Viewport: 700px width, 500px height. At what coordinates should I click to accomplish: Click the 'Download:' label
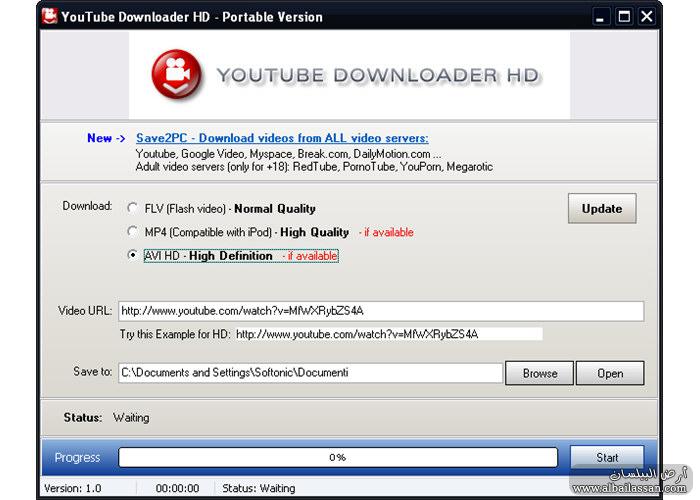(x=87, y=206)
